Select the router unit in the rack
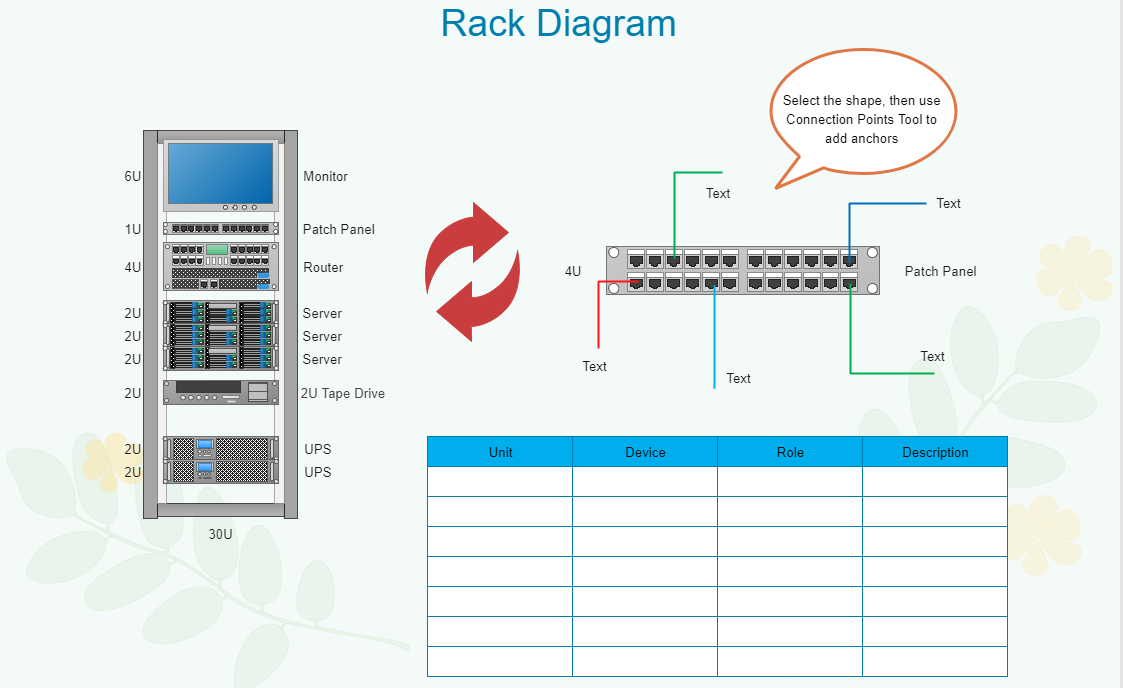Screen dimensions: 1123x688 point(220,266)
